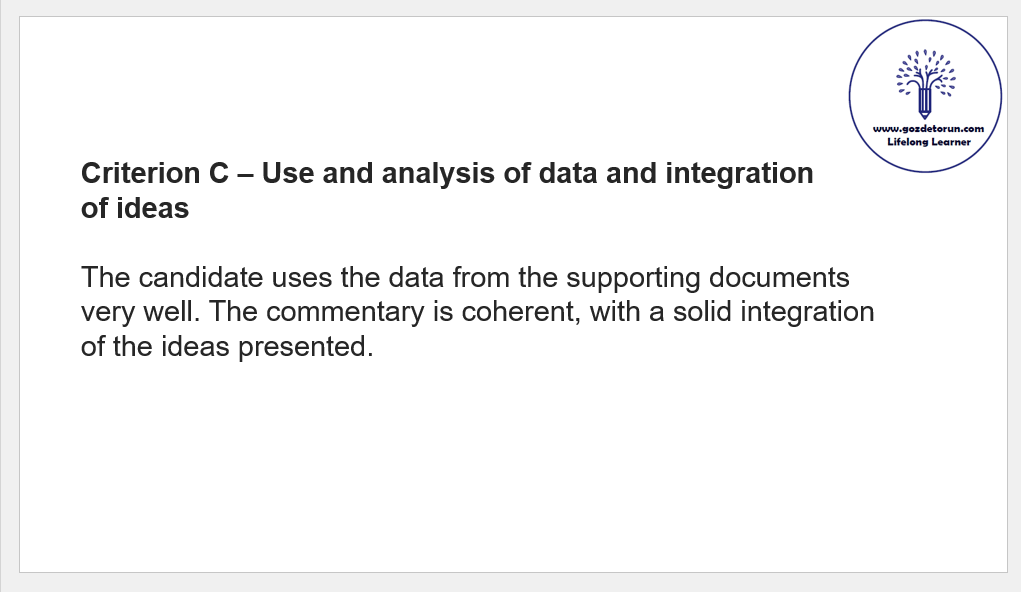Click the word "integration" in the heading
This screenshot has width=1021, height=592.
[739, 174]
